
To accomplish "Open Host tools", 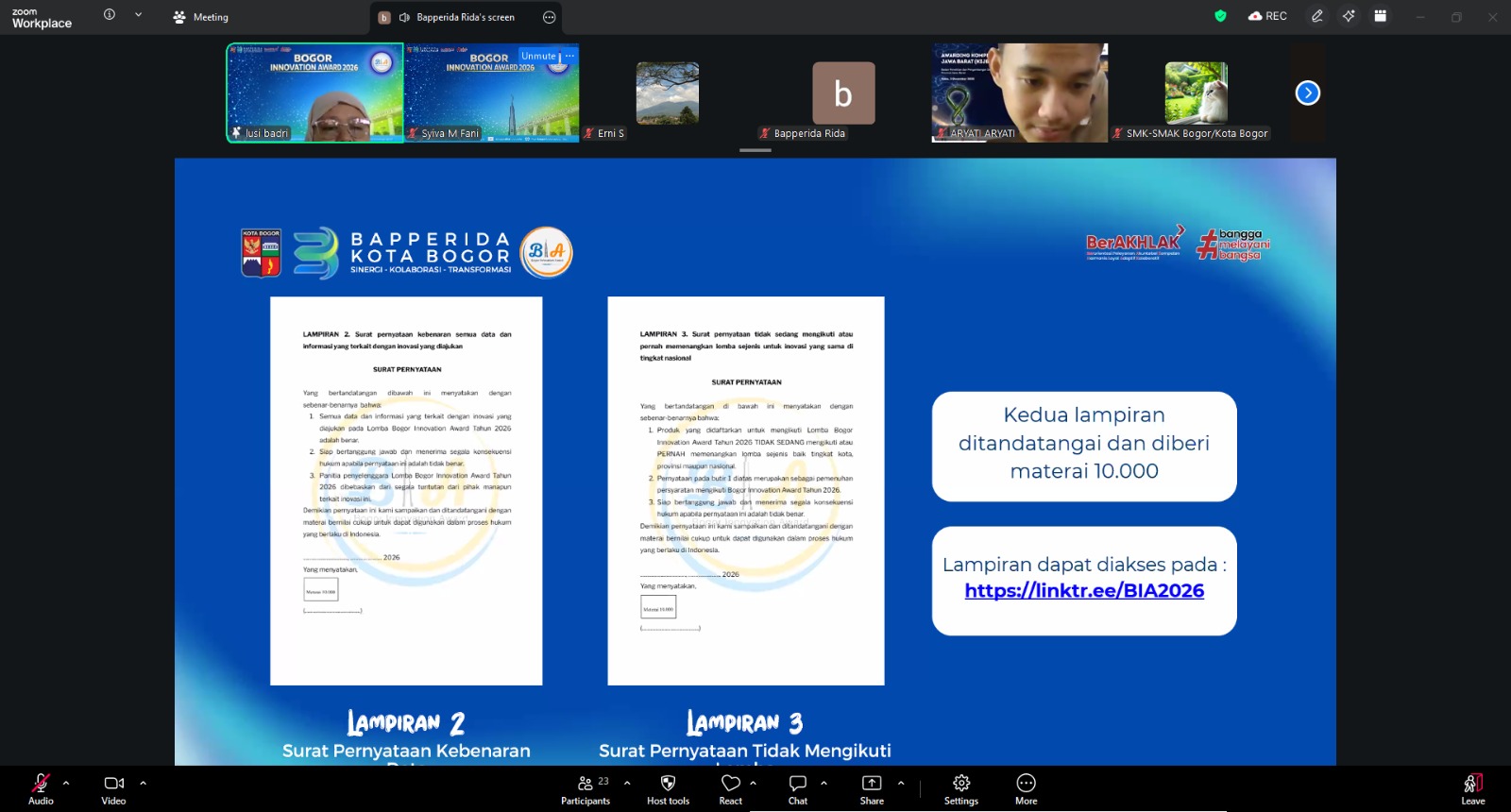I will click(668, 788).
